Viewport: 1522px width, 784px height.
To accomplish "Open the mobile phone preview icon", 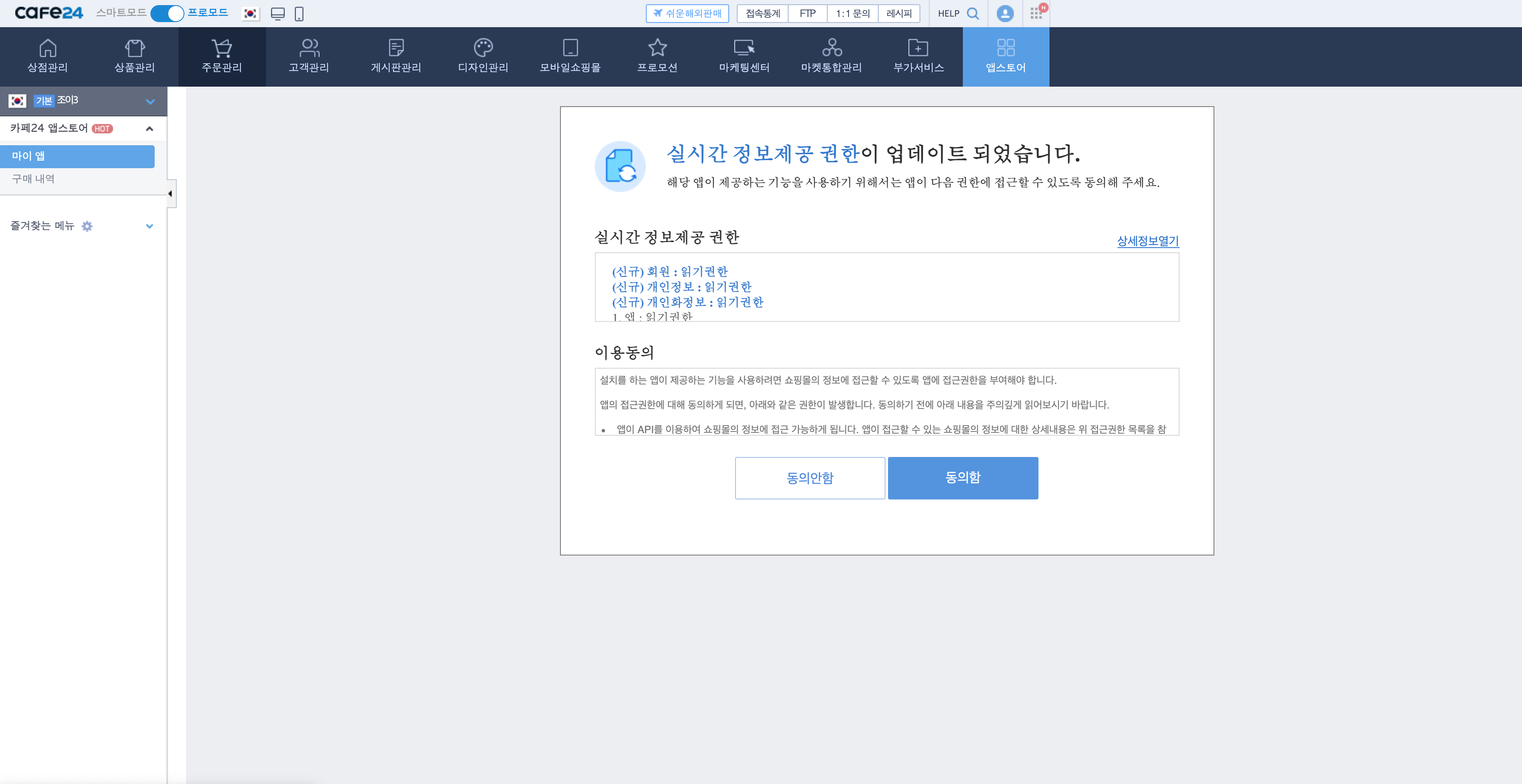I will coord(299,14).
